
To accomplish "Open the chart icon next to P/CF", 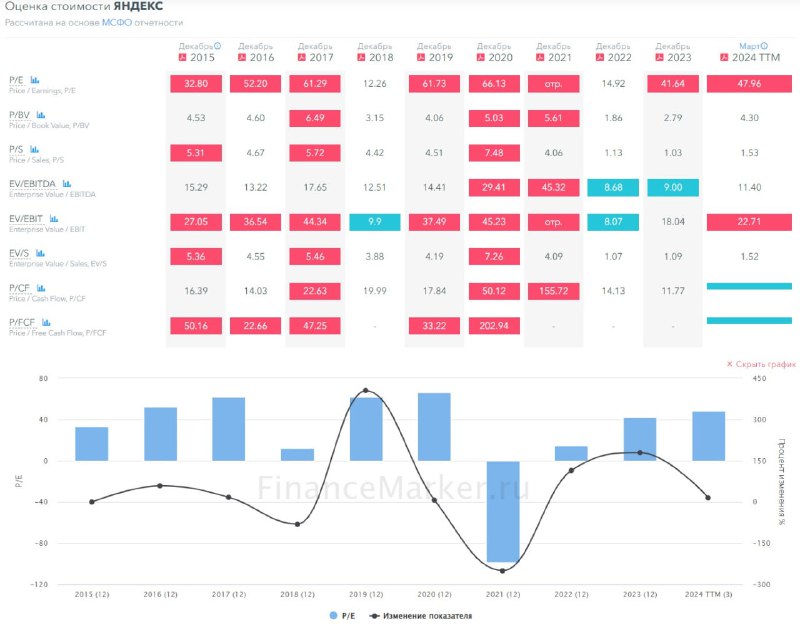I will [41, 288].
